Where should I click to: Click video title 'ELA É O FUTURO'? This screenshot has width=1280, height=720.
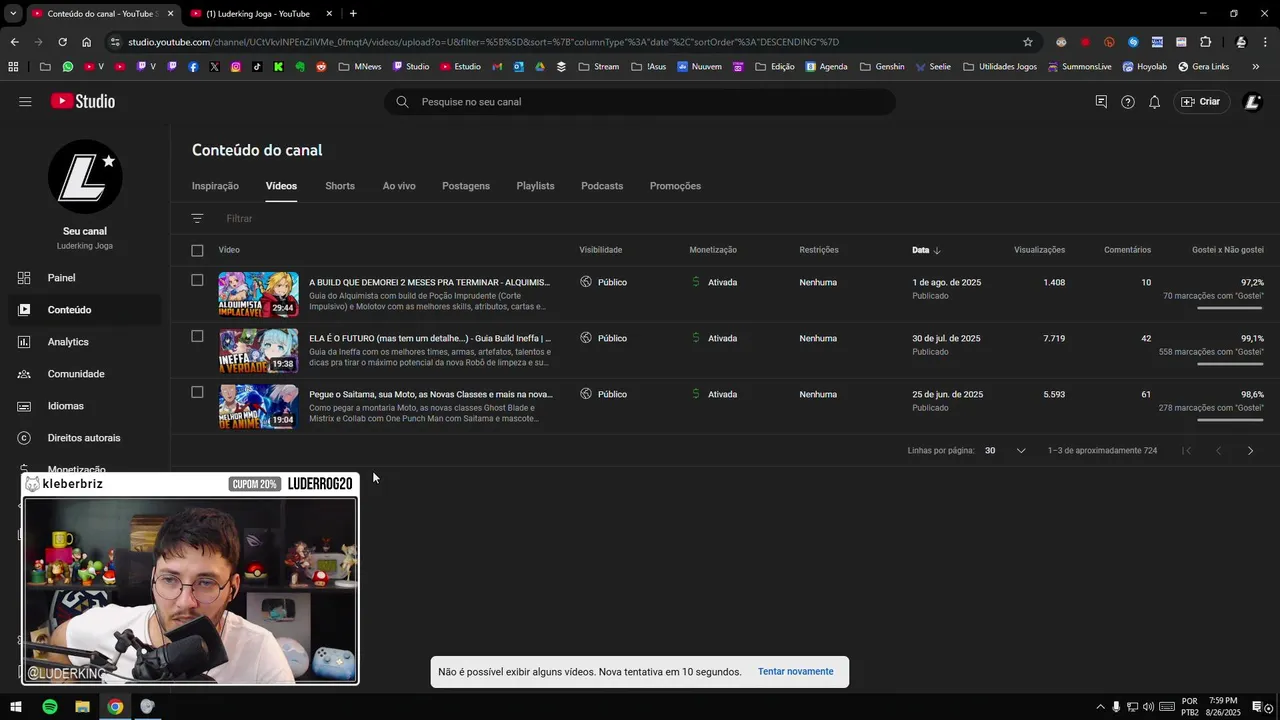point(430,338)
